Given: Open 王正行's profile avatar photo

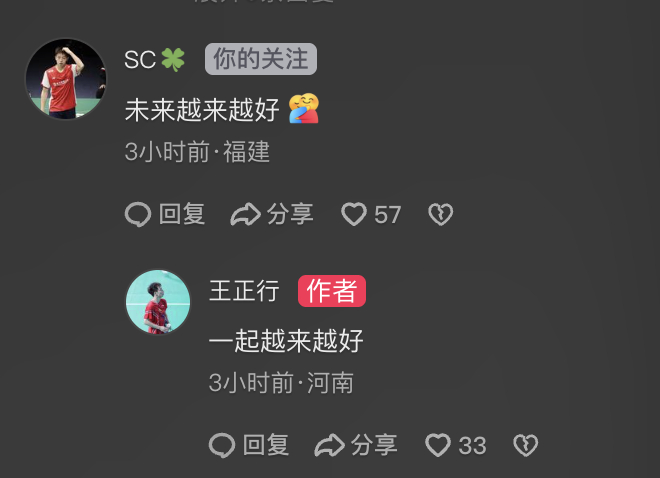Looking at the screenshot, I should (158, 302).
